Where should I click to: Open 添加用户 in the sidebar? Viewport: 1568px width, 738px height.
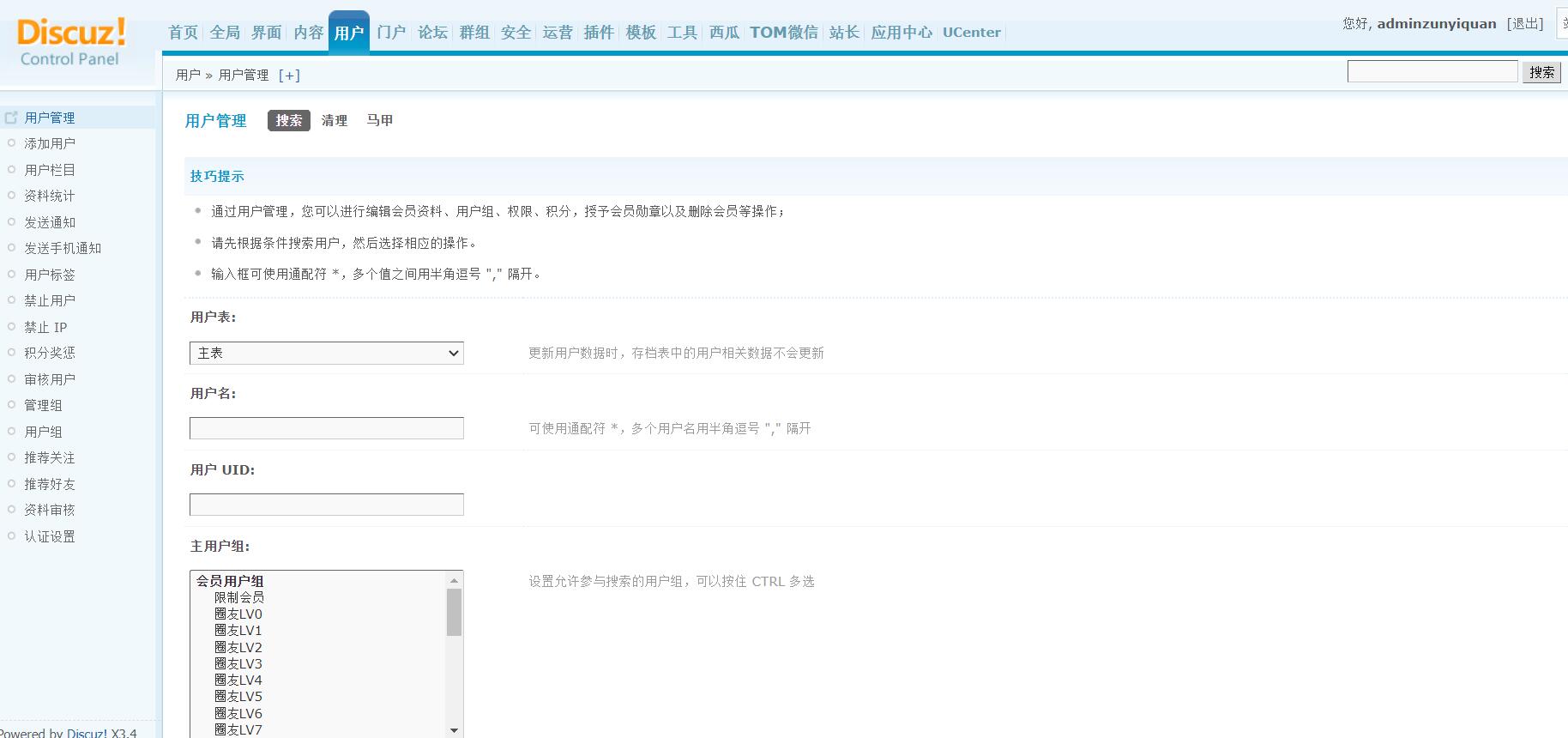point(50,144)
